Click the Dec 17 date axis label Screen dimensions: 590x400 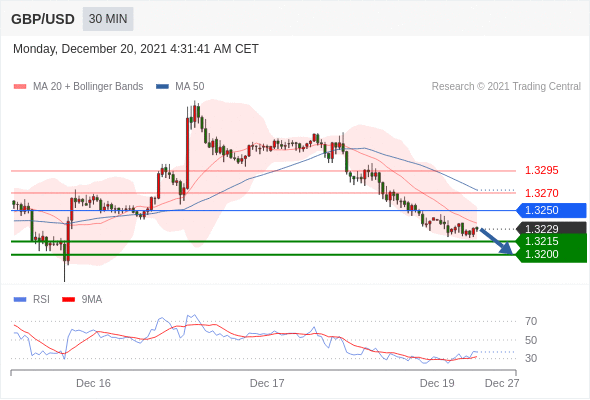point(267,383)
